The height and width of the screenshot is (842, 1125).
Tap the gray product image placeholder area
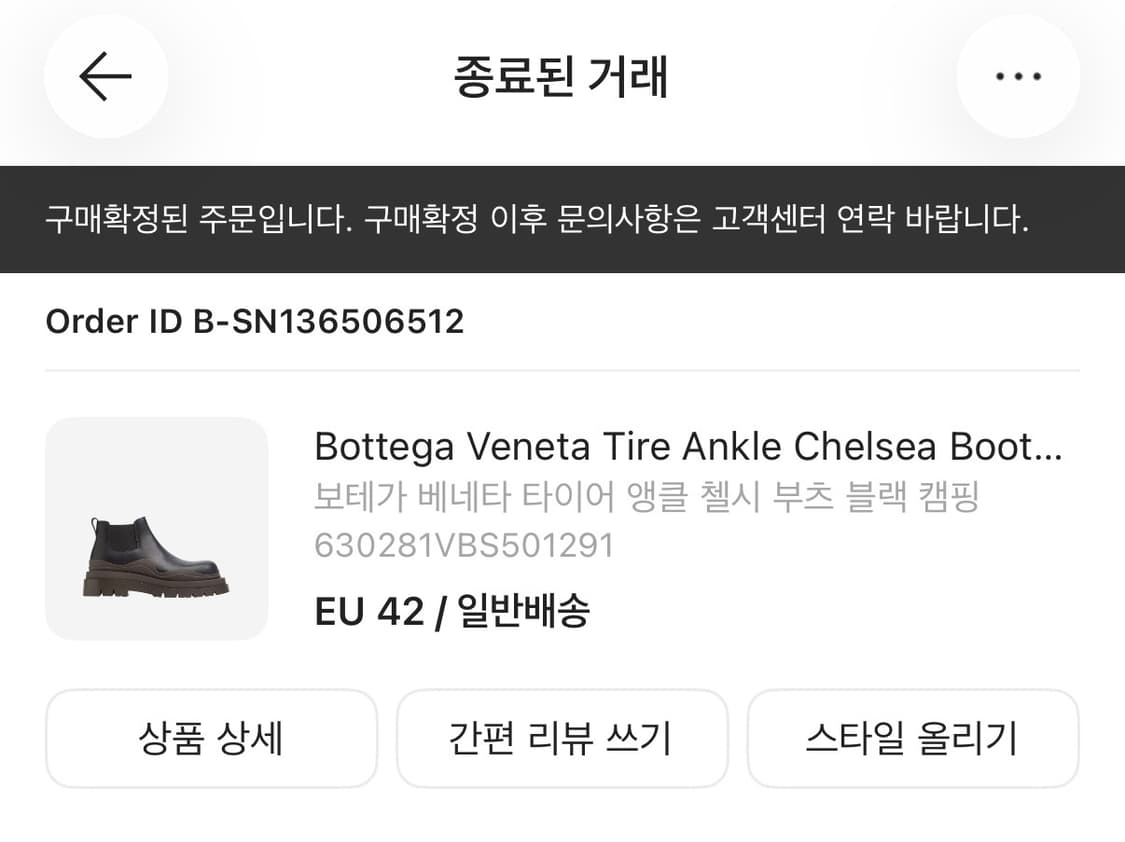(x=157, y=530)
